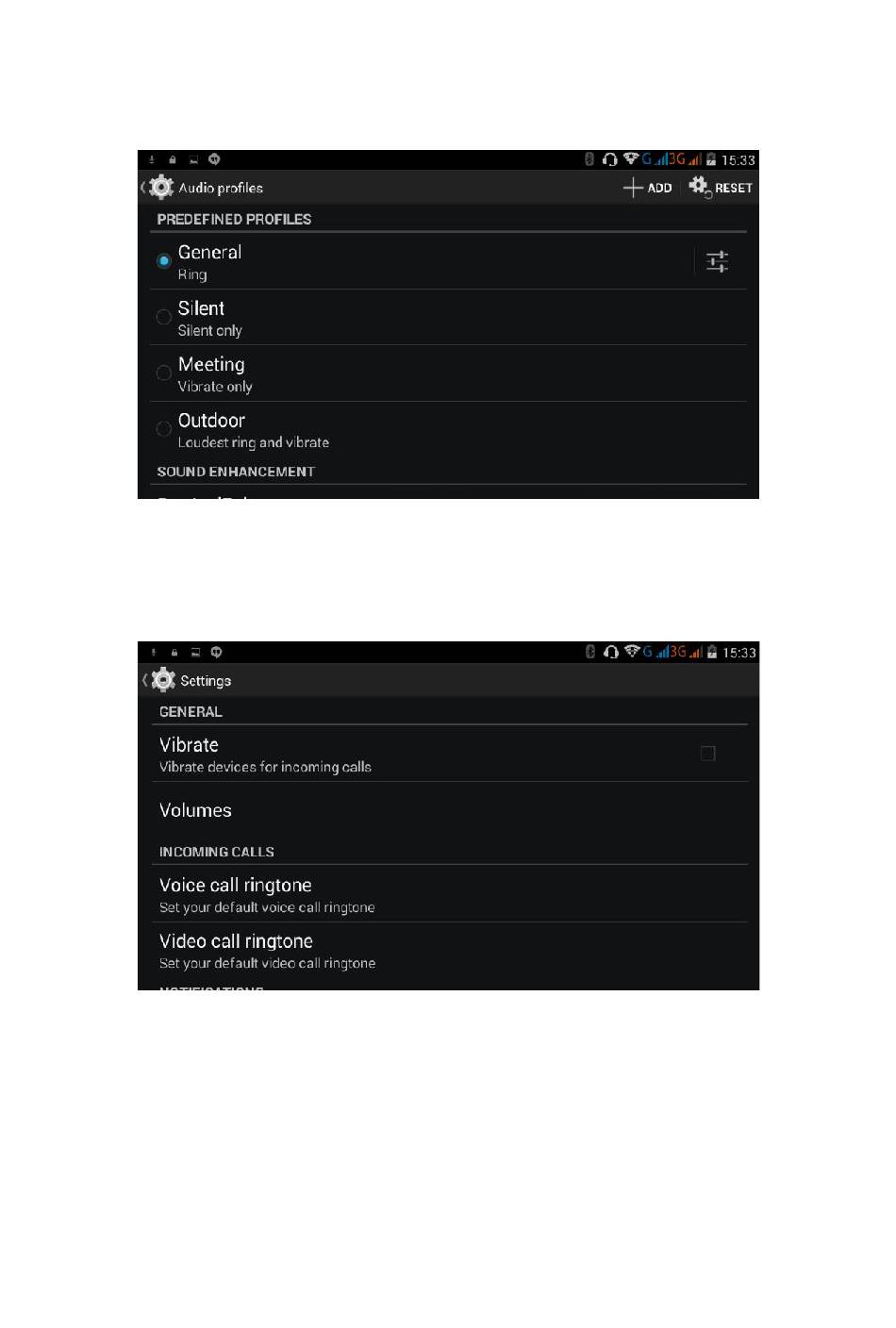
Task: Tap battery icon in top status bar
Action: coord(711,159)
